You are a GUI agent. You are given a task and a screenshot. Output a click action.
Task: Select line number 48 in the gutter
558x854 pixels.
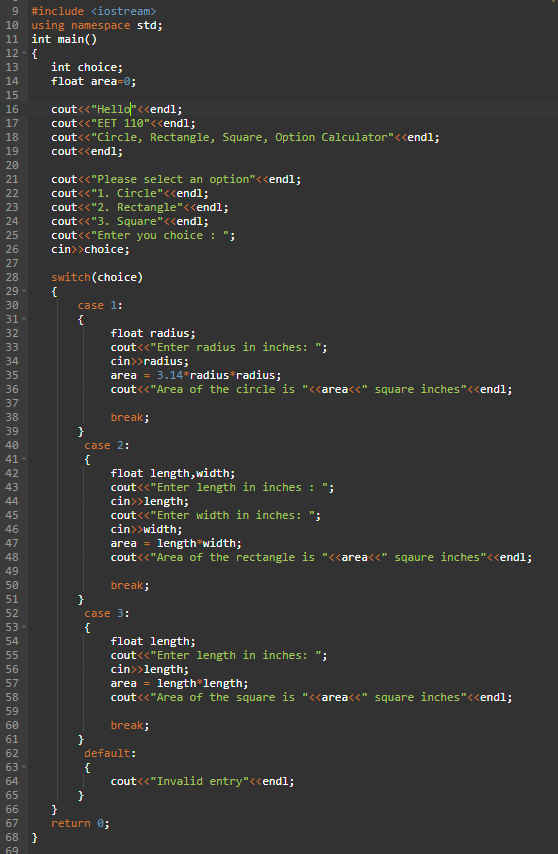(x=12, y=558)
